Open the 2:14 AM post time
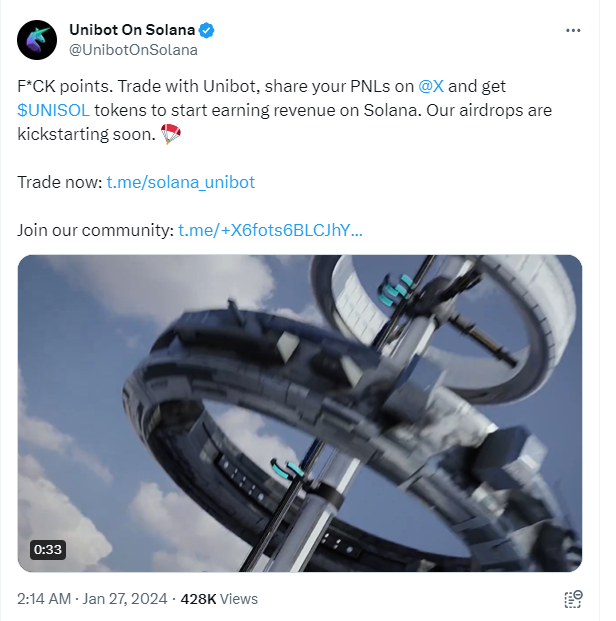The height and width of the screenshot is (621, 616). tap(44, 599)
